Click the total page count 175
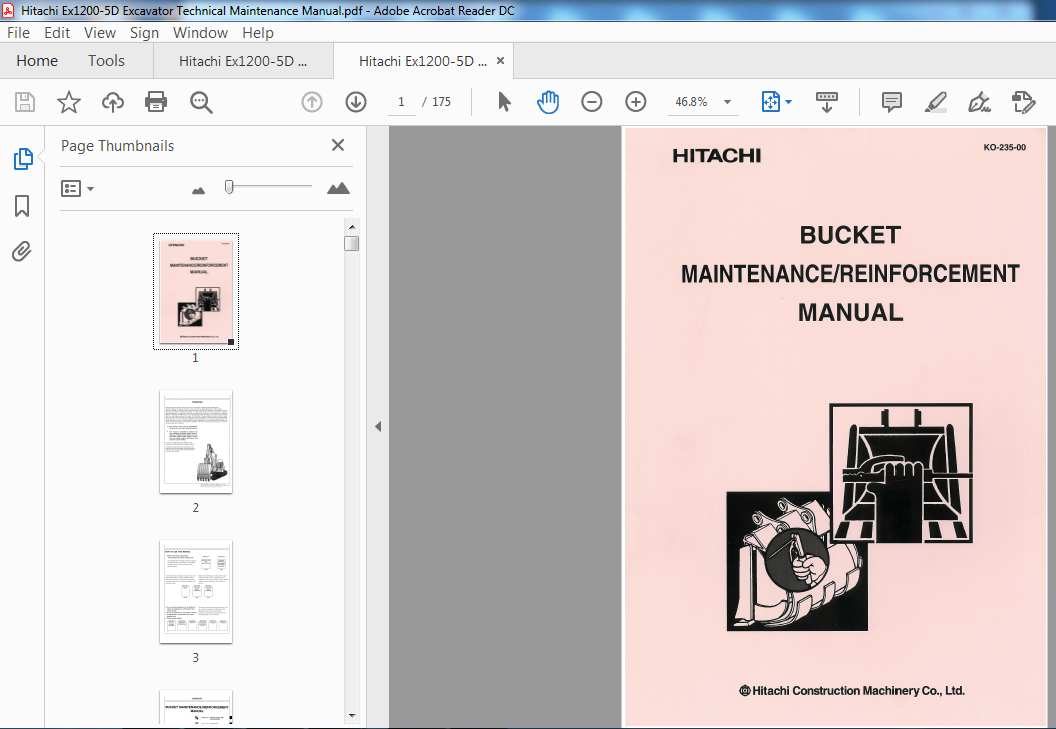Image resolution: width=1056 pixels, height=729 pixels. (x=441, y=102)
